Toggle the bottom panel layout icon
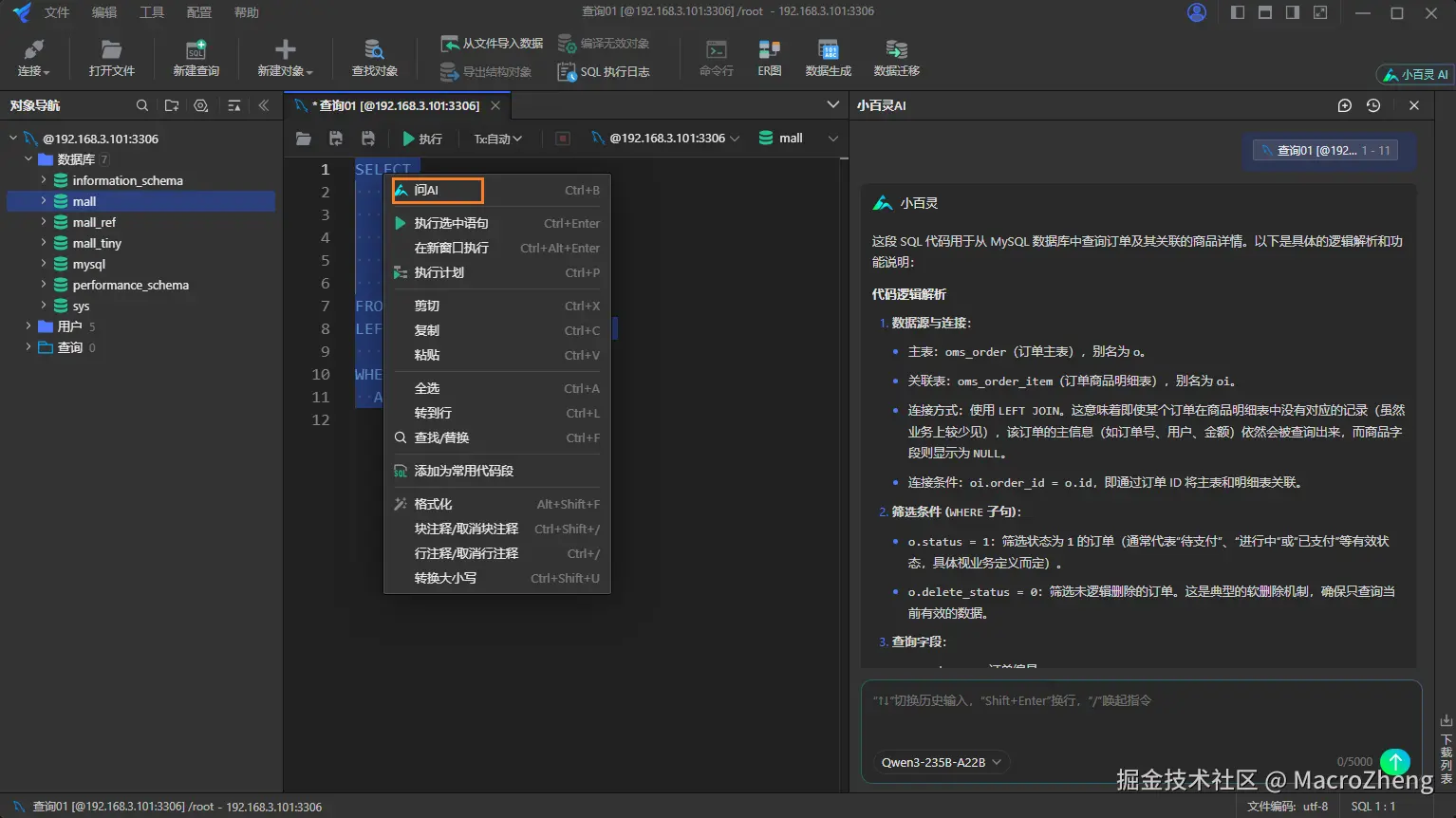This screenshot has height=818, width=1456. (x=1265, y=12)
